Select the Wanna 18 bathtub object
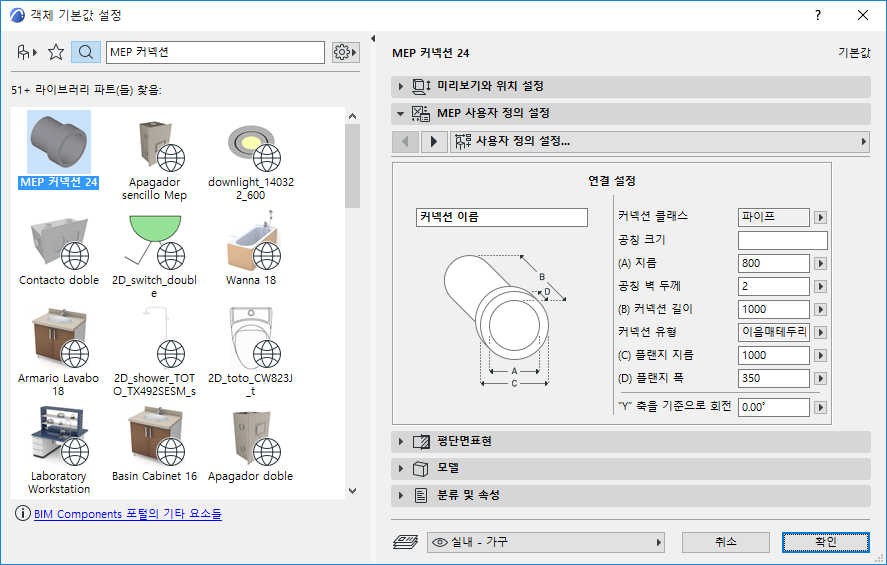The width and height of the screenshot is (887, 565). [x=251, y=249]
